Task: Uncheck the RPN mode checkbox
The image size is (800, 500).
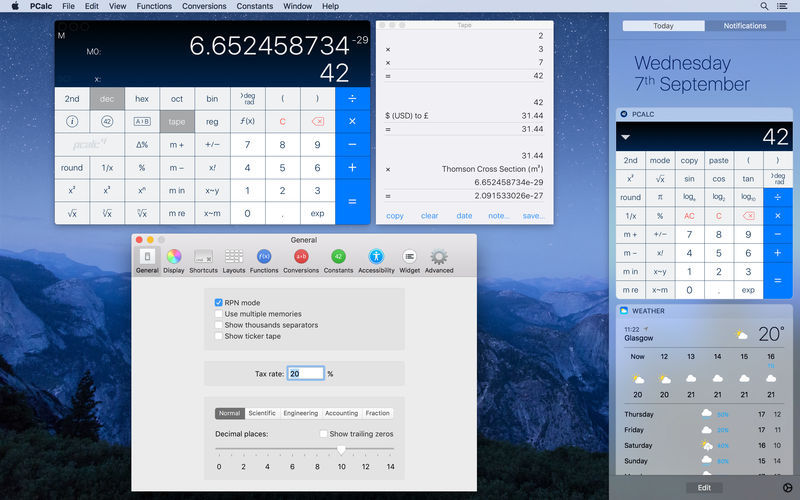Action: 219,302
